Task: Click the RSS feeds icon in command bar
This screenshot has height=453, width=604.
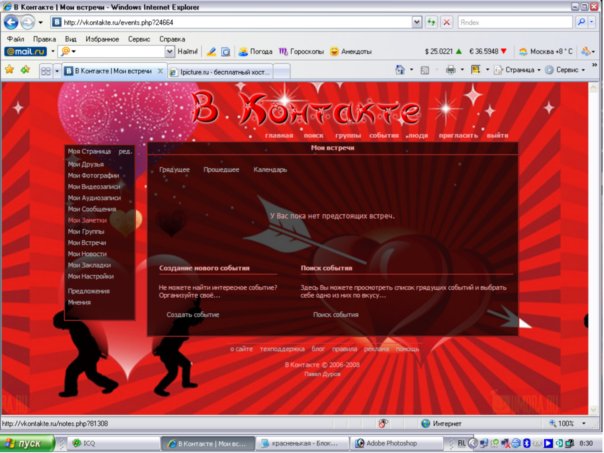Action: [x=425, y=70]
